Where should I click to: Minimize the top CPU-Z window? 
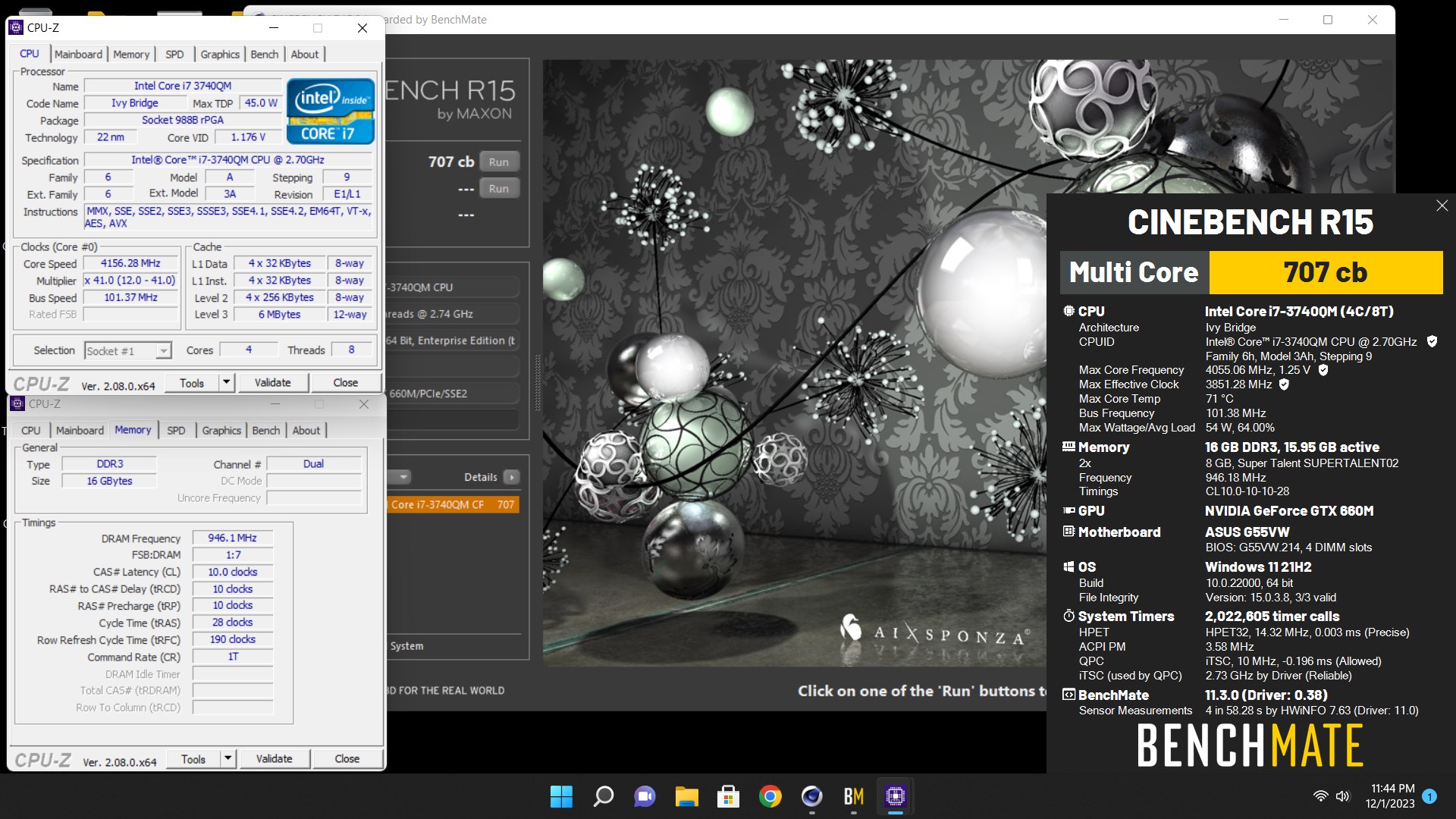pyautogui.click(x=274, y=28)
